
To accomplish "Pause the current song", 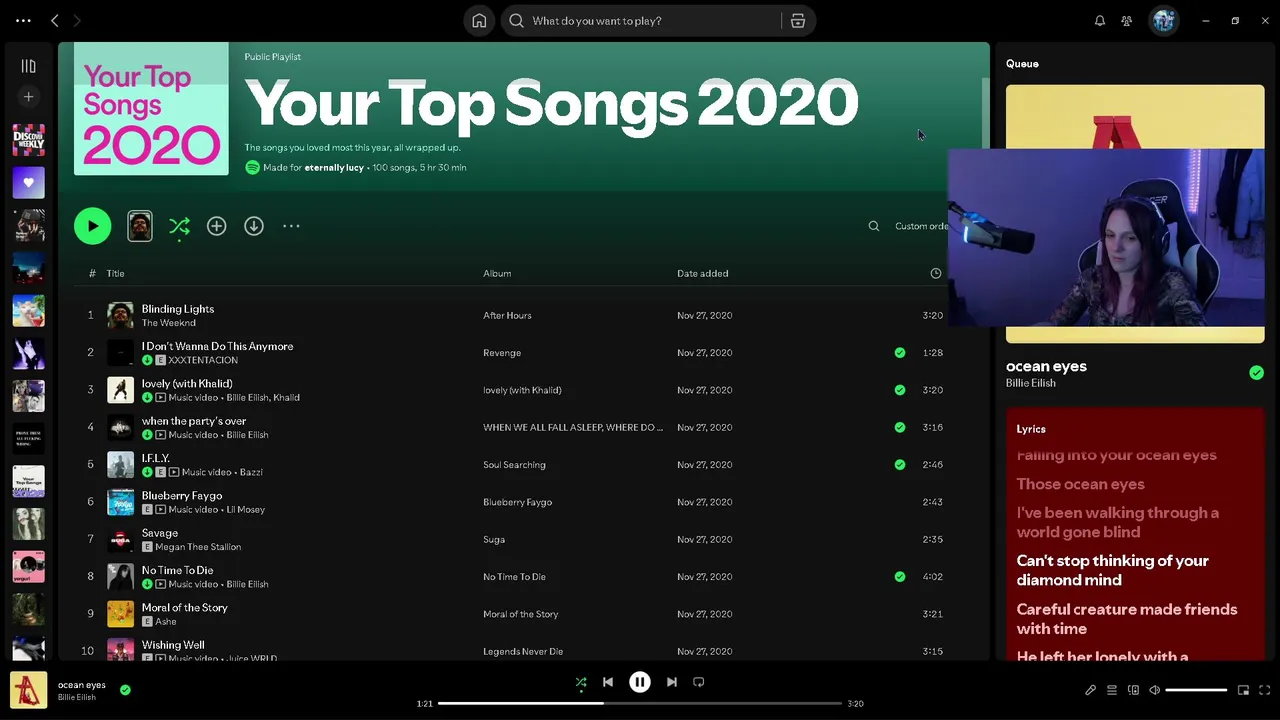I will click(640, 682).
